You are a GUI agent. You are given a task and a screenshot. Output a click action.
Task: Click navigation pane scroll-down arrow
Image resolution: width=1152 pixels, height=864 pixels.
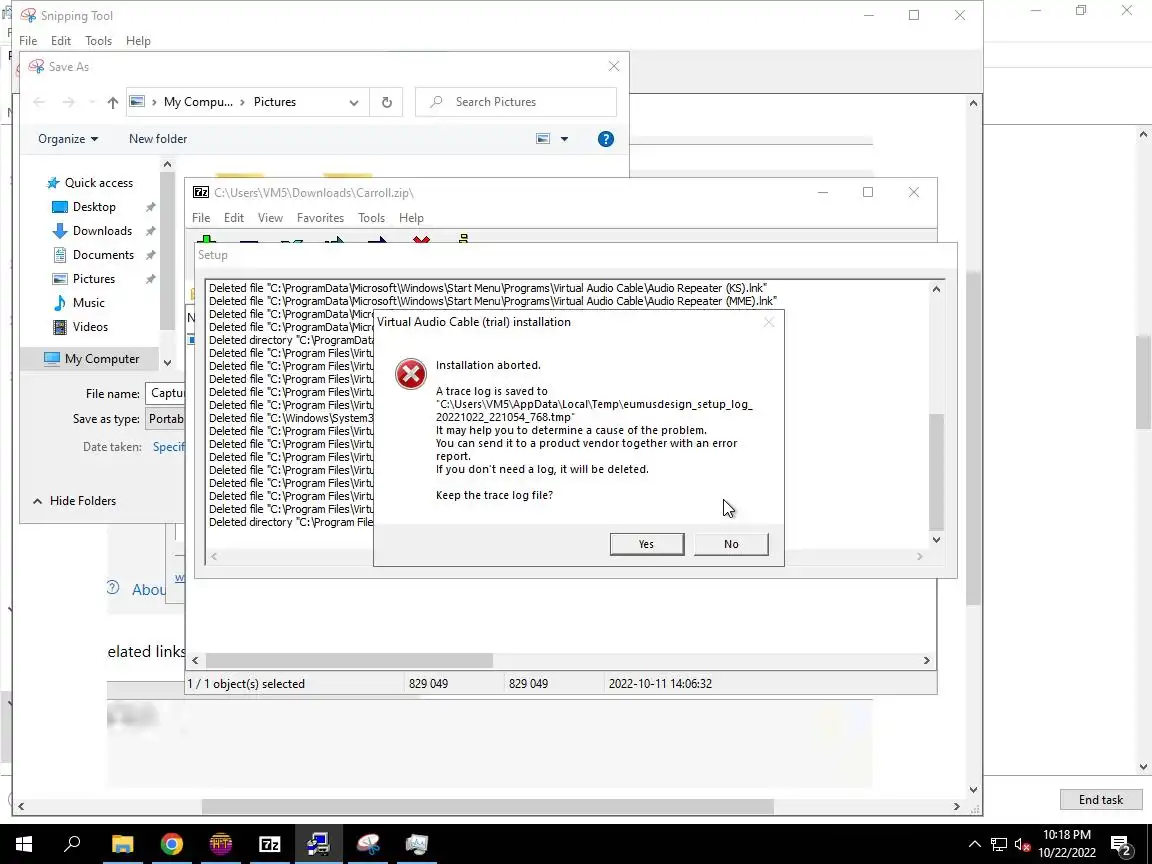[x=168, y=362]
